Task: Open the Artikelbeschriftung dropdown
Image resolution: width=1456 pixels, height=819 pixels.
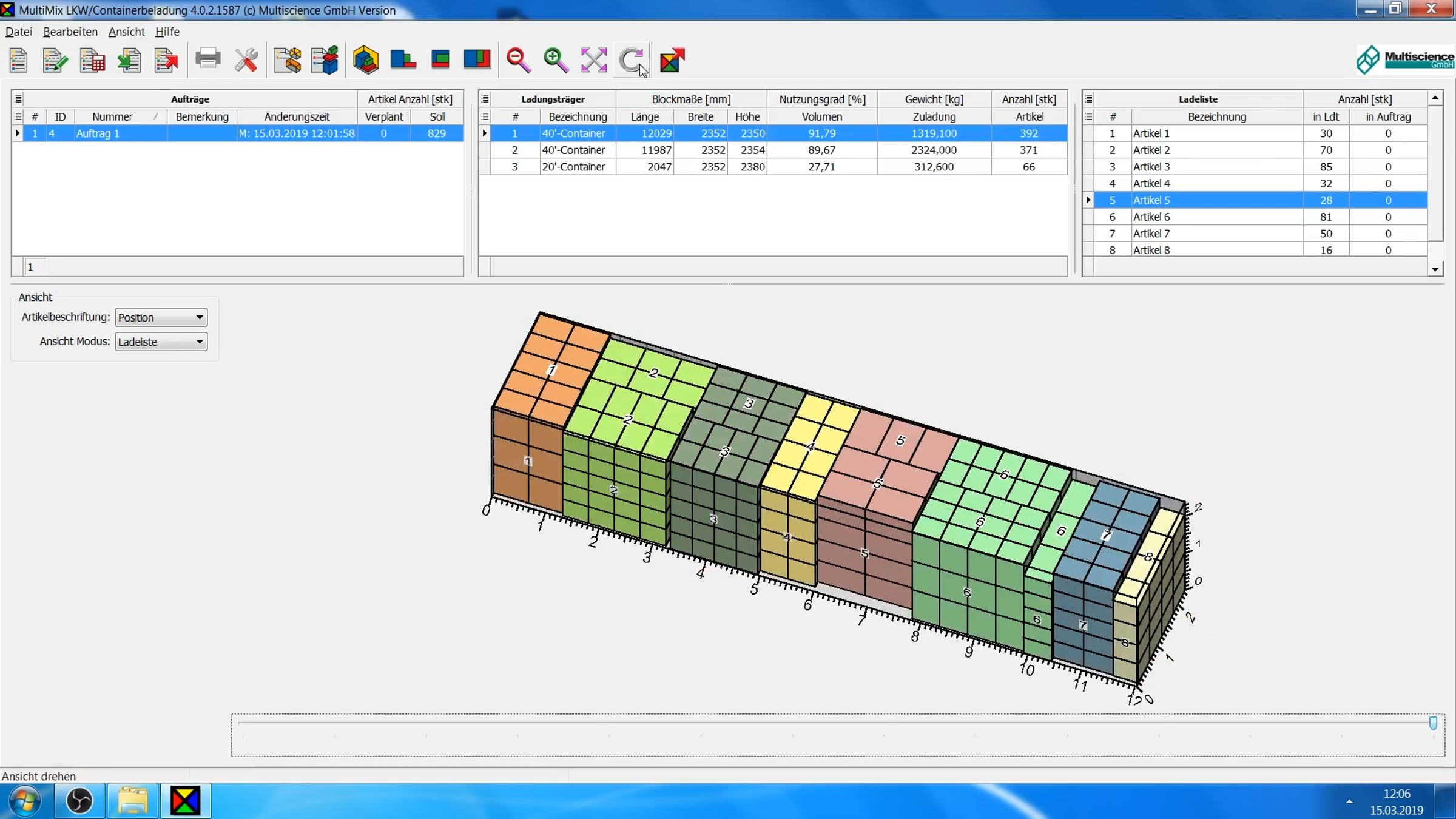Action: pyautogui.click(x=161, y=317)
